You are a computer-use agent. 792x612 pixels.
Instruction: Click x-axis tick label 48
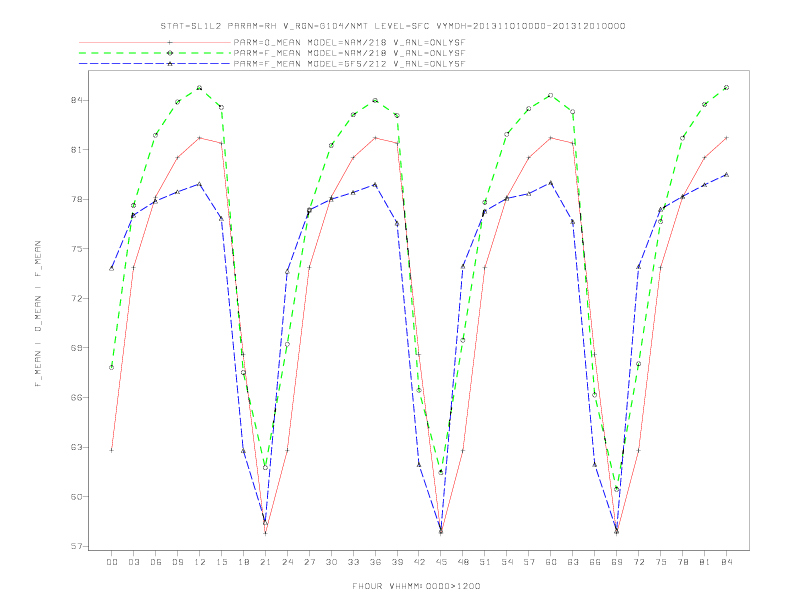tap(463, 562)
